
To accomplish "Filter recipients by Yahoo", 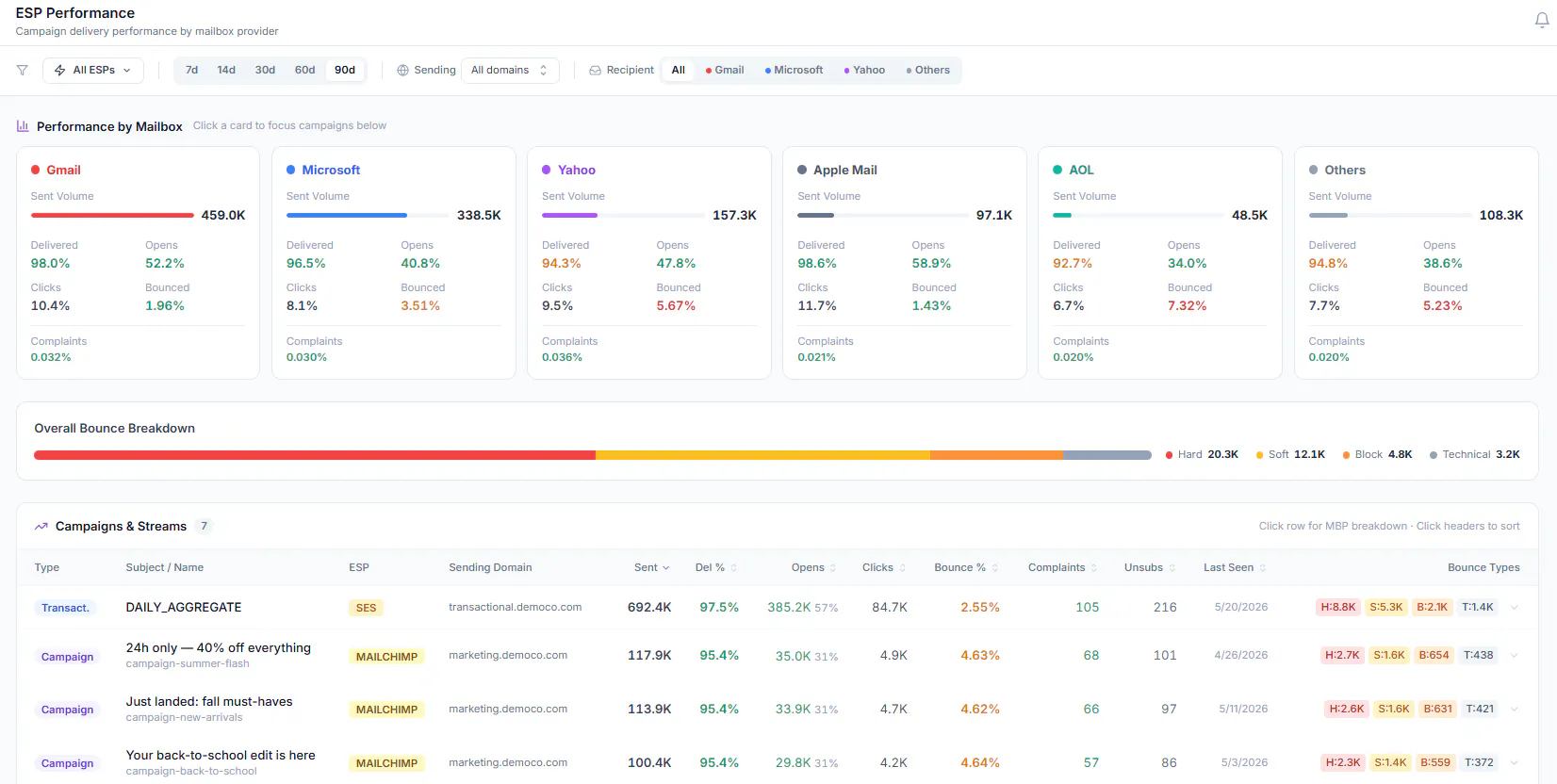I will 864,71.
